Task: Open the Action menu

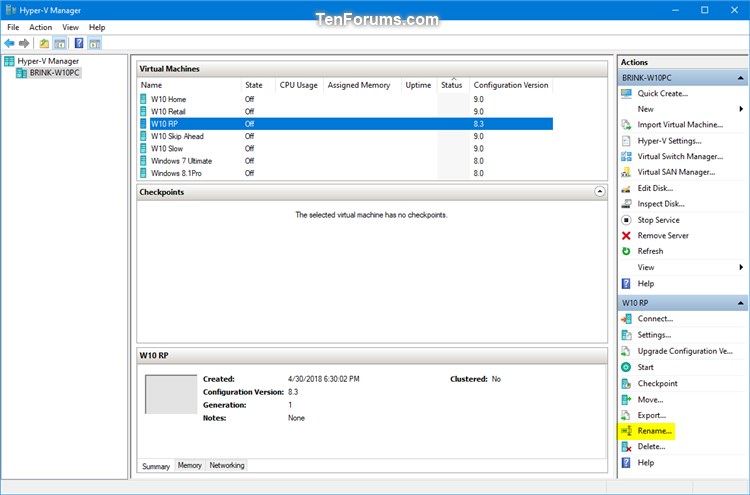Action: 41,27
